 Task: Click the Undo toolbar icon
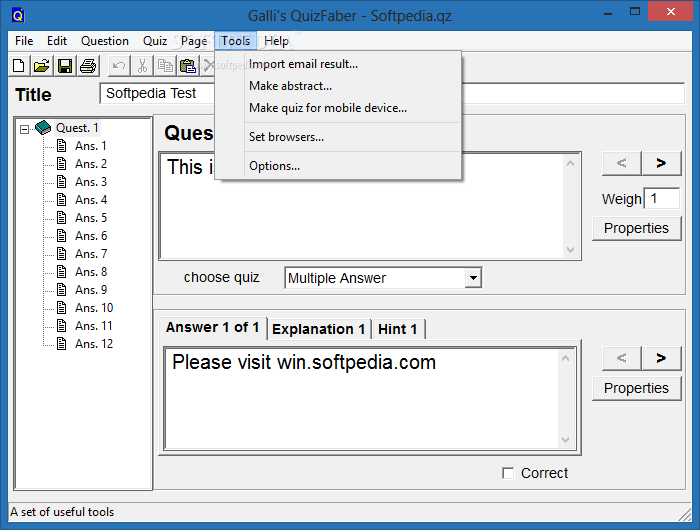119,66
